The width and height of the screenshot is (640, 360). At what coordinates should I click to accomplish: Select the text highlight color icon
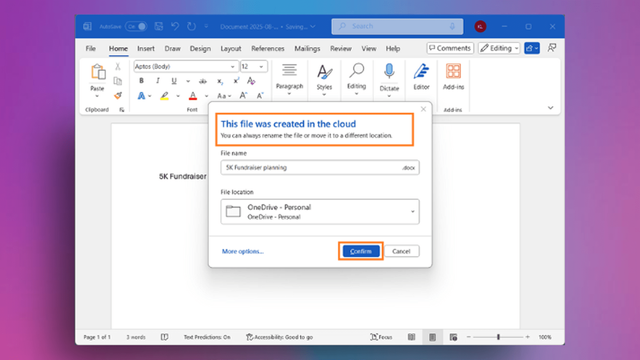(x=164, y=96)
